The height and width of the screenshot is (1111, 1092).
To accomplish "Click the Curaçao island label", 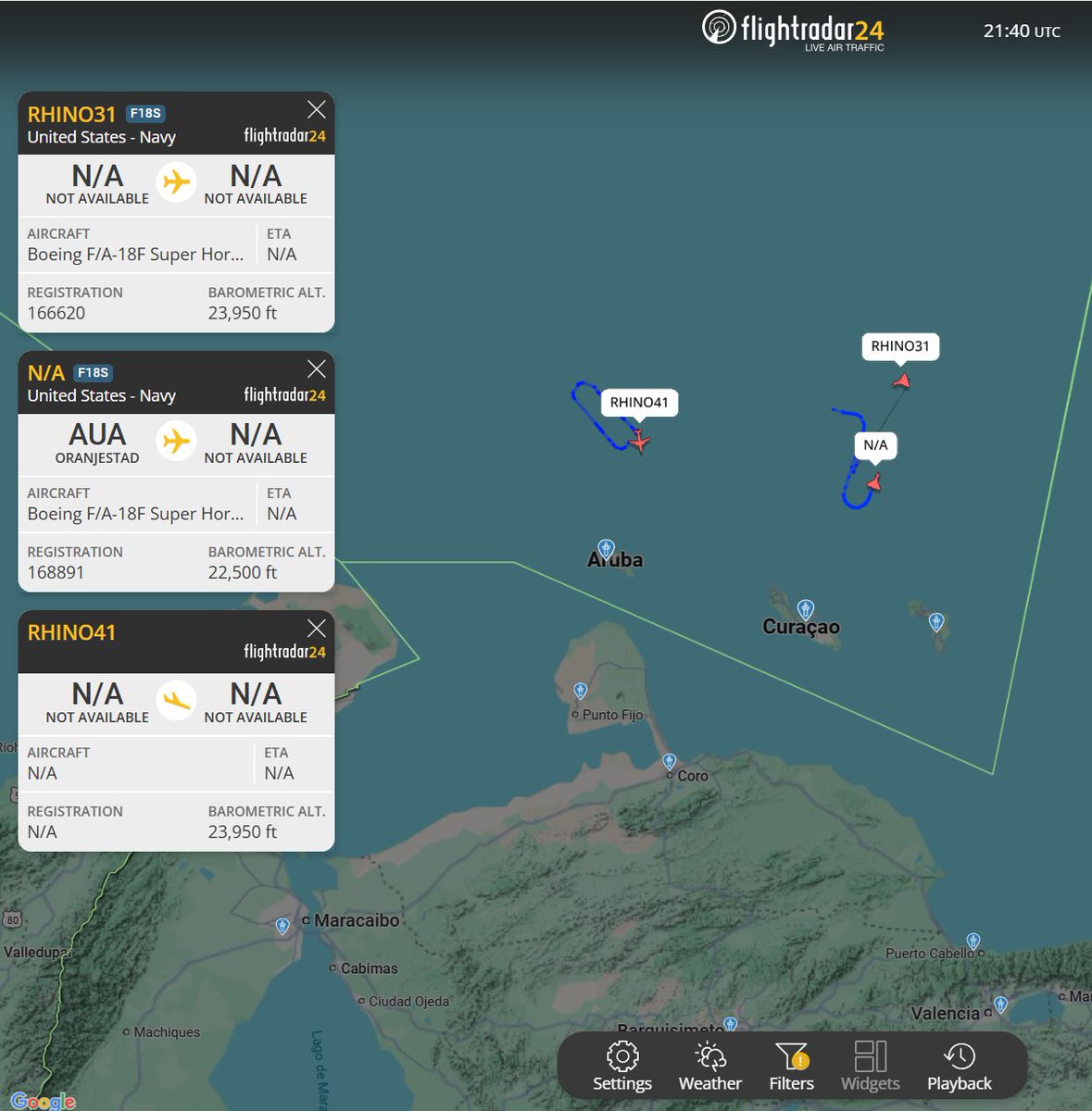I will 801,627.
